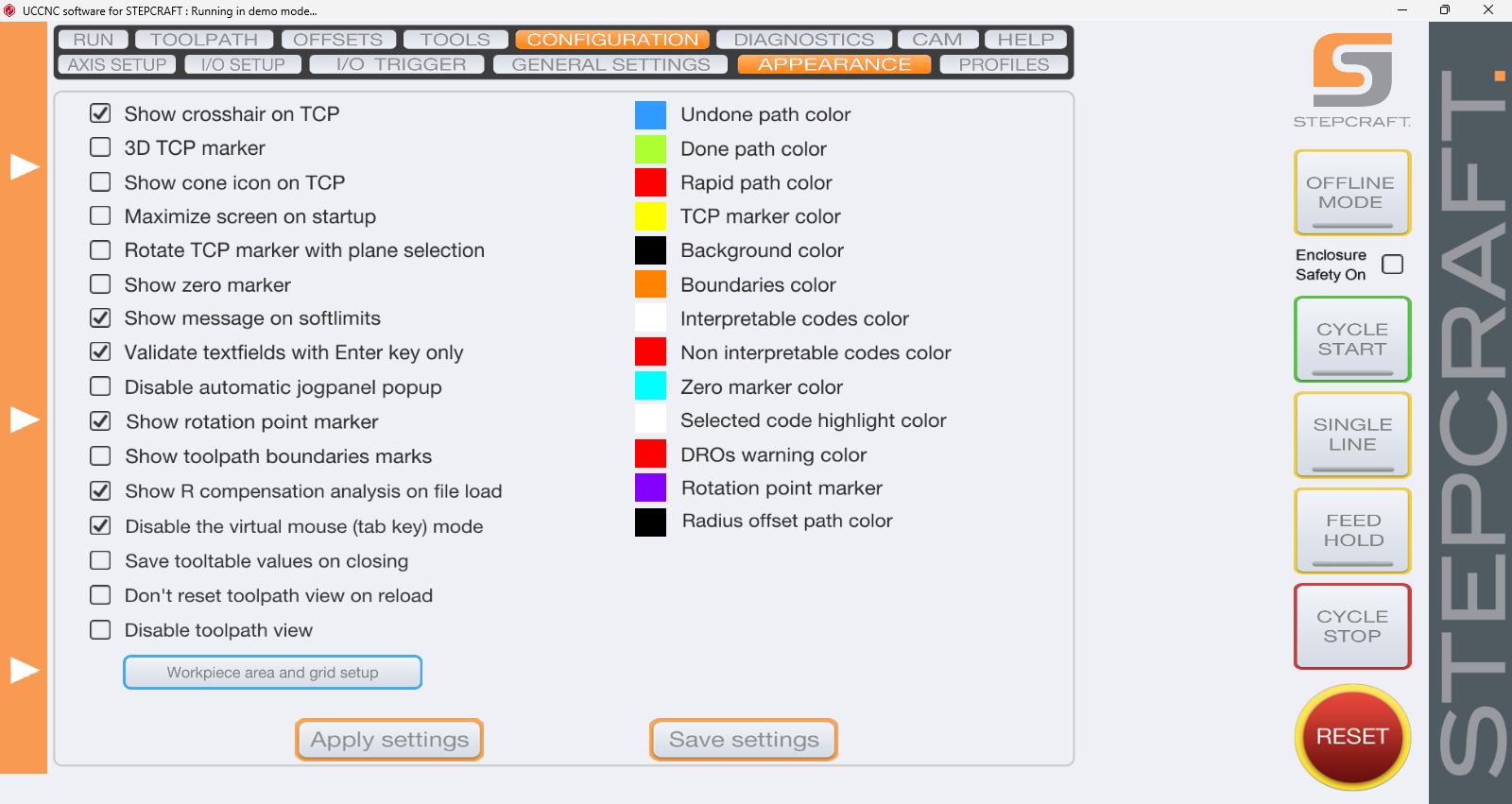The height and width of the screenshot is (804, 1512).
Task: Click the CYCLE START button
Action: pos(1352,339)
